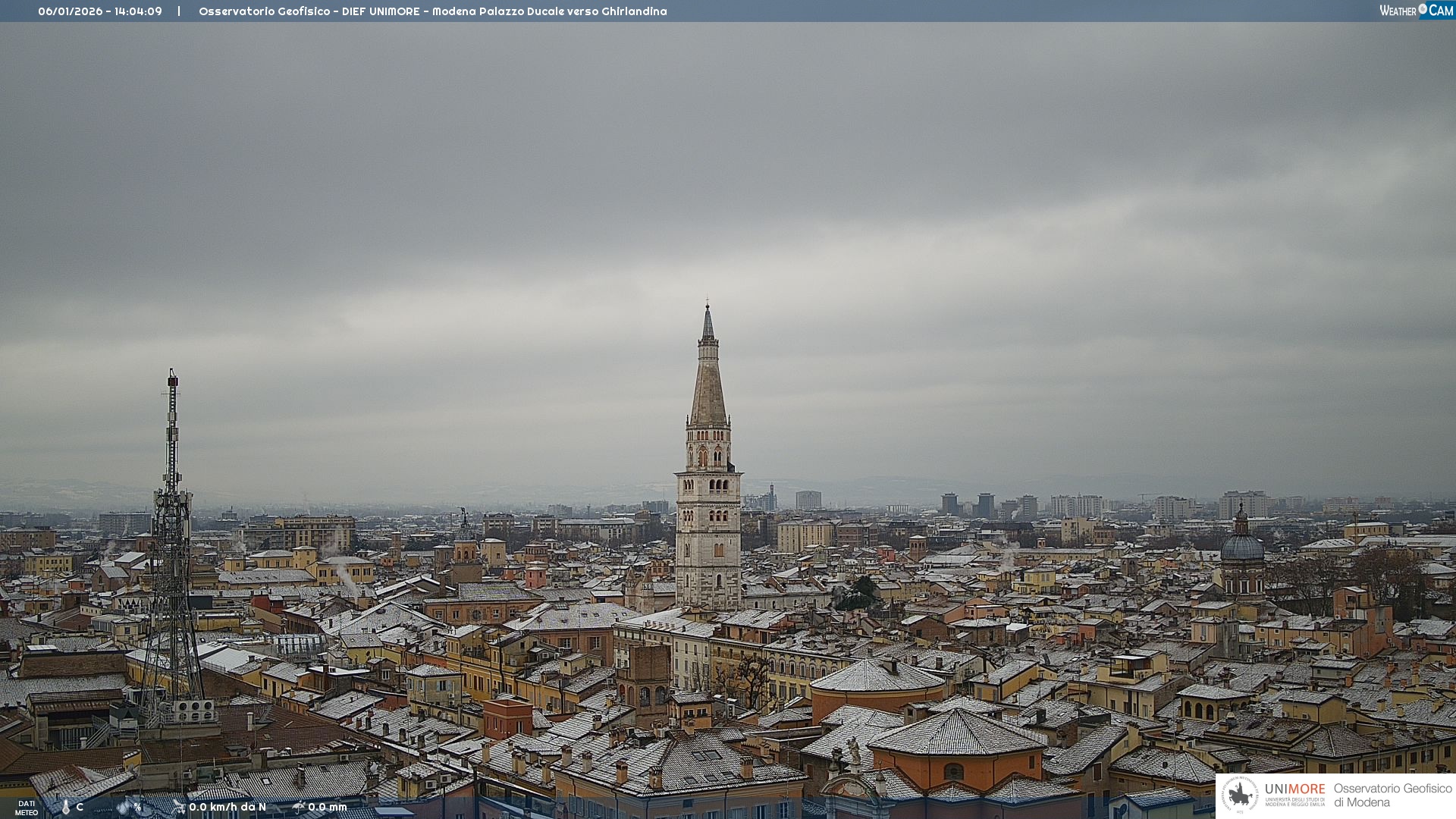1456x819 pixels.
Task: Click the temperature C unit reading
Action: point(80,807)
